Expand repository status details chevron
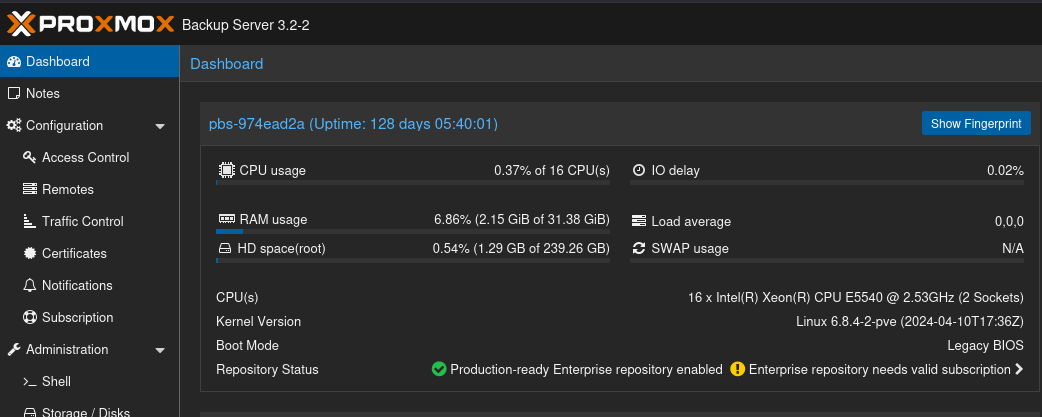The height and width of the screenshot is (417, 1042). coord(1019,370)
